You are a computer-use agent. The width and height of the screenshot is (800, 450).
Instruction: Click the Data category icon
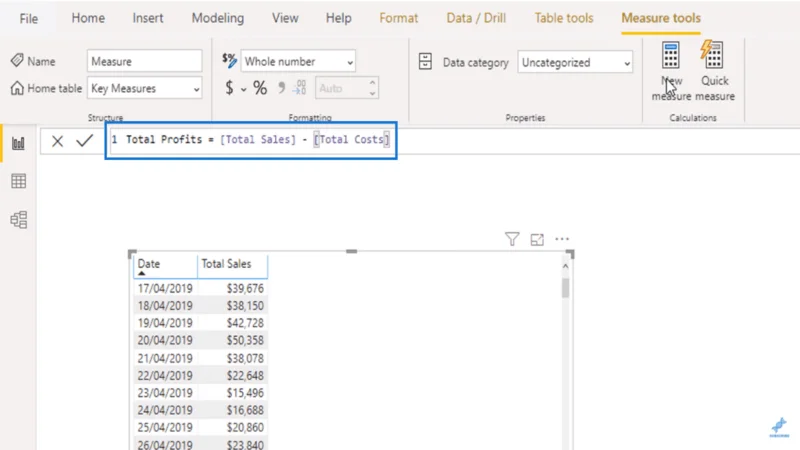click(x=425, y=62)
